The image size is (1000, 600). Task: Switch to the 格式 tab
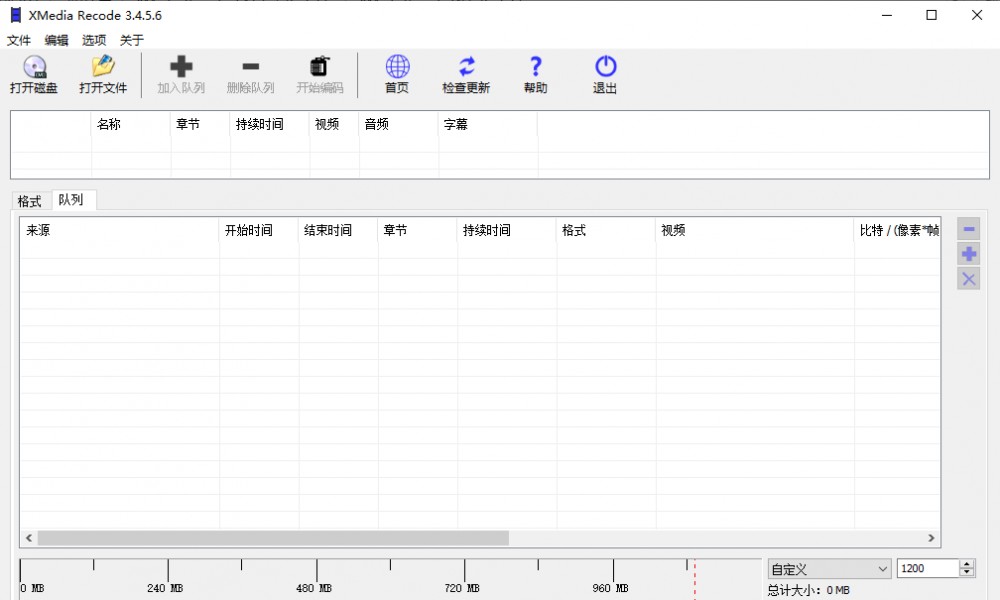[x=29, y=200]
